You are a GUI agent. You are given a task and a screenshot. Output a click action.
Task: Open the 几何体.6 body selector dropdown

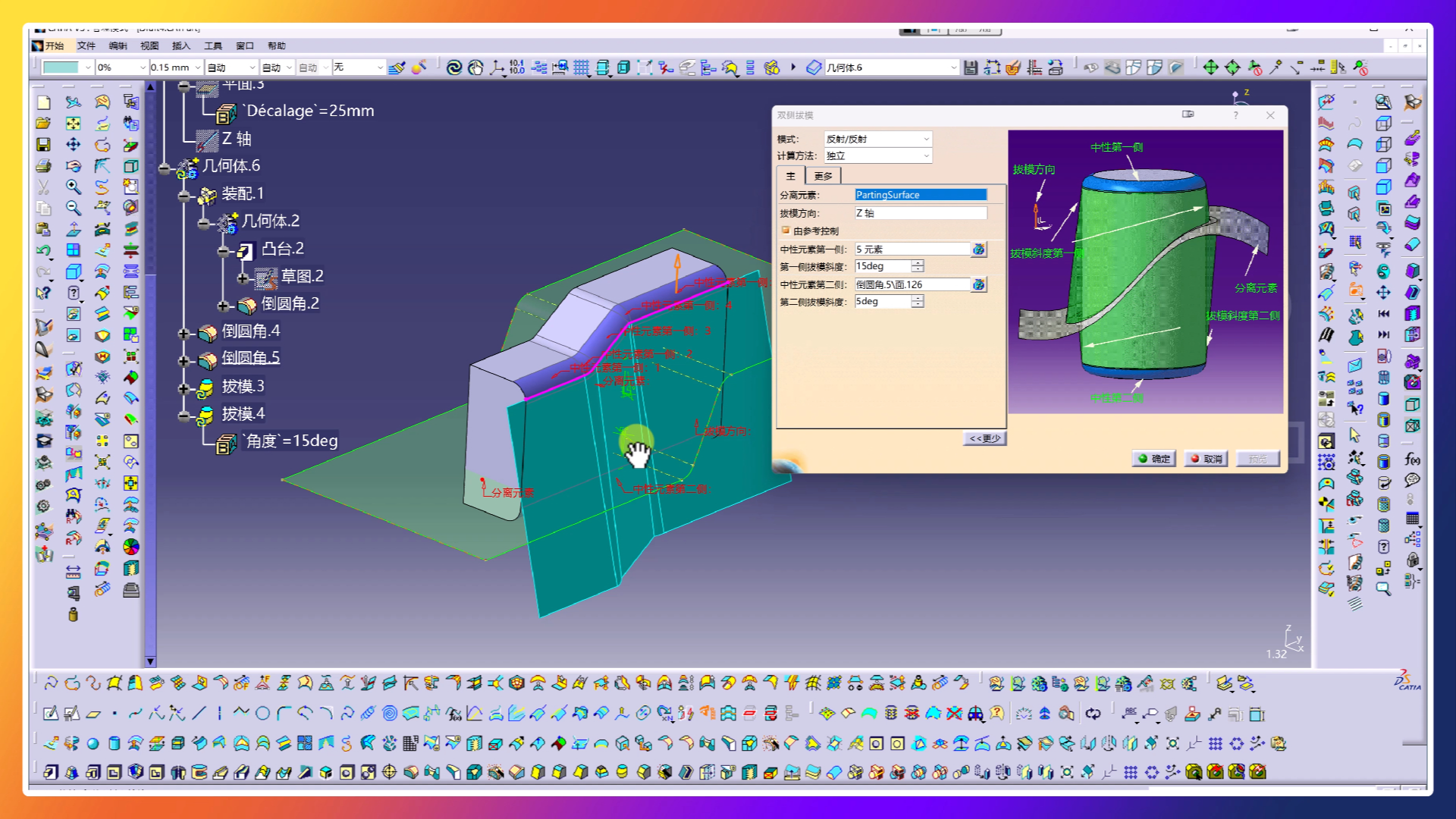(x=954, y=67)
